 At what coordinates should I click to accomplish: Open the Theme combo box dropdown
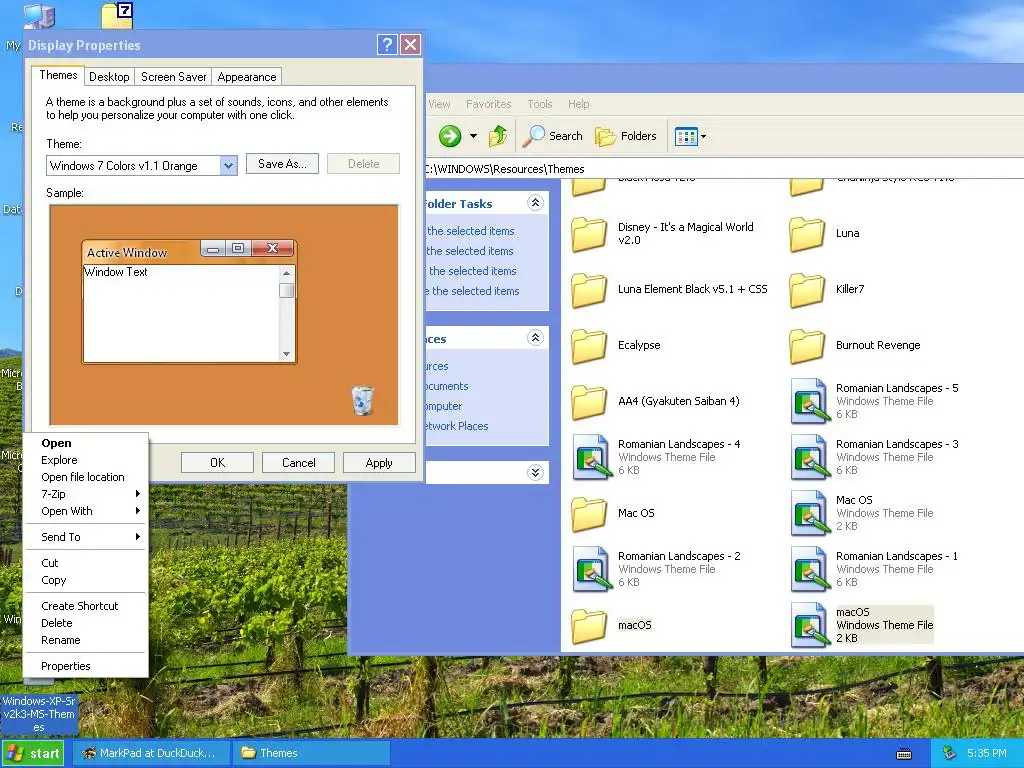click(x=228, y=166)
